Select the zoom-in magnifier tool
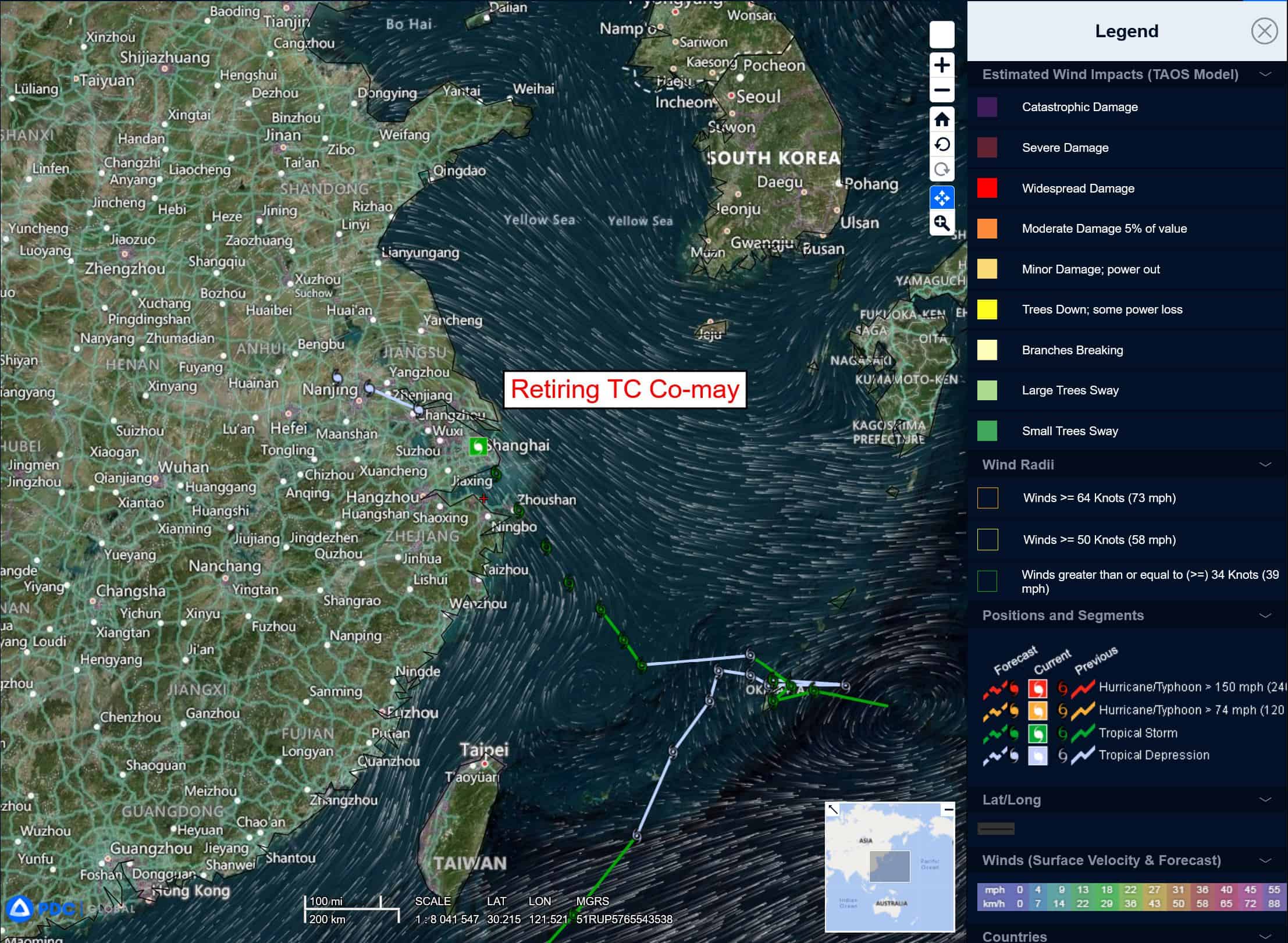The image size is (1288, 943). click(x=942, y=223)
